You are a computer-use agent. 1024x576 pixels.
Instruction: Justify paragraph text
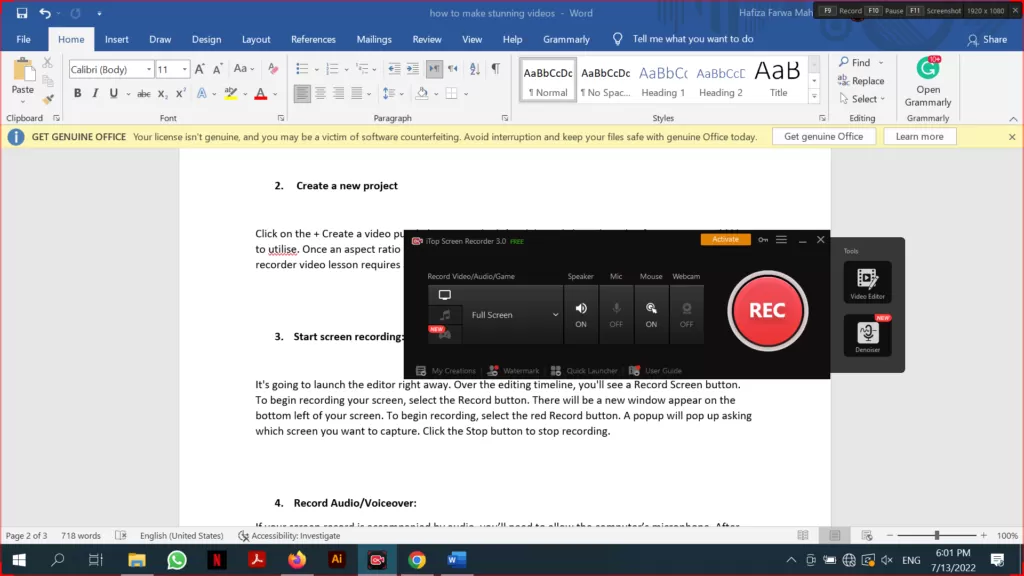click(357, 93)
